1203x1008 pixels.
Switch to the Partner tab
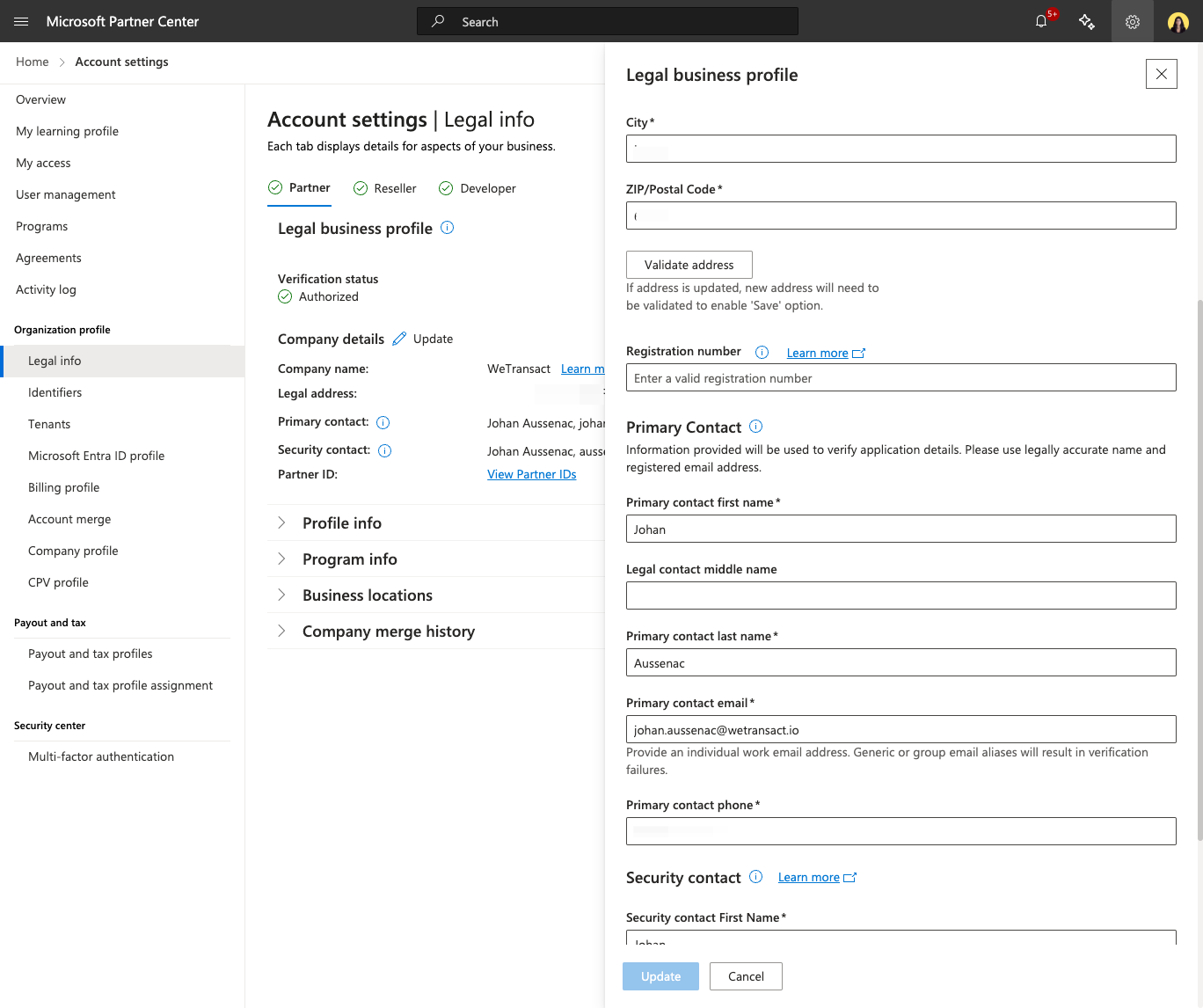pos(299,188)
